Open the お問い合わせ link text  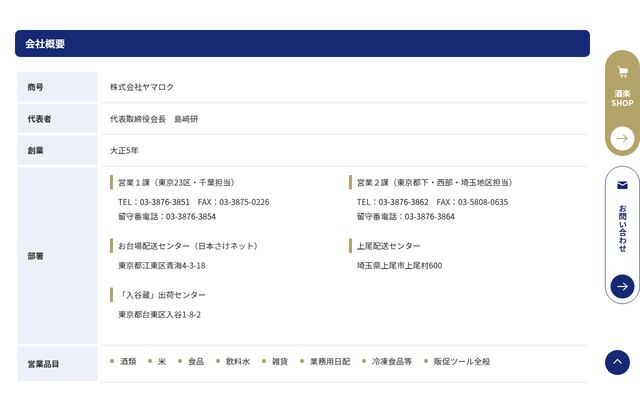point(622,228)
